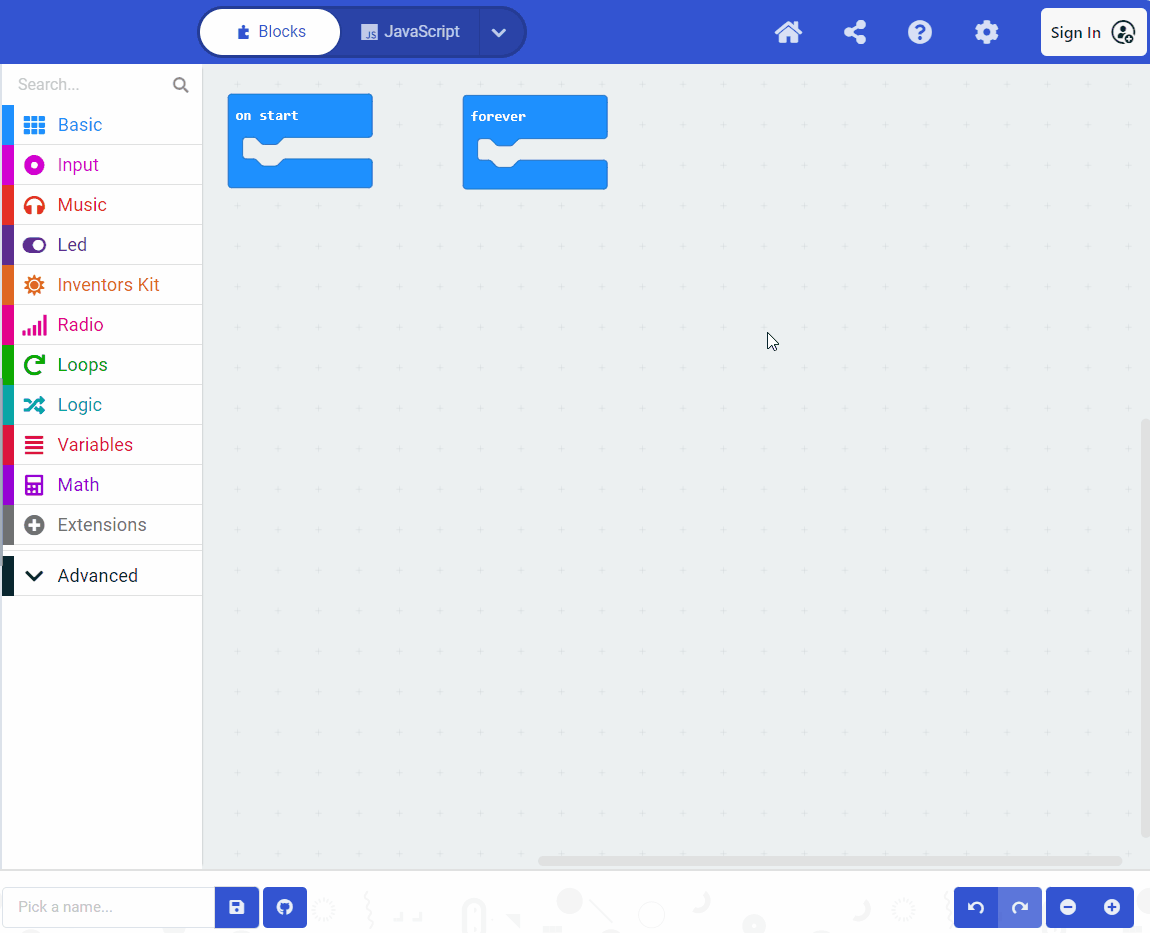Open the Home page icon
The width and height of the screenshot is (1150, 933).
click(788, 32)
